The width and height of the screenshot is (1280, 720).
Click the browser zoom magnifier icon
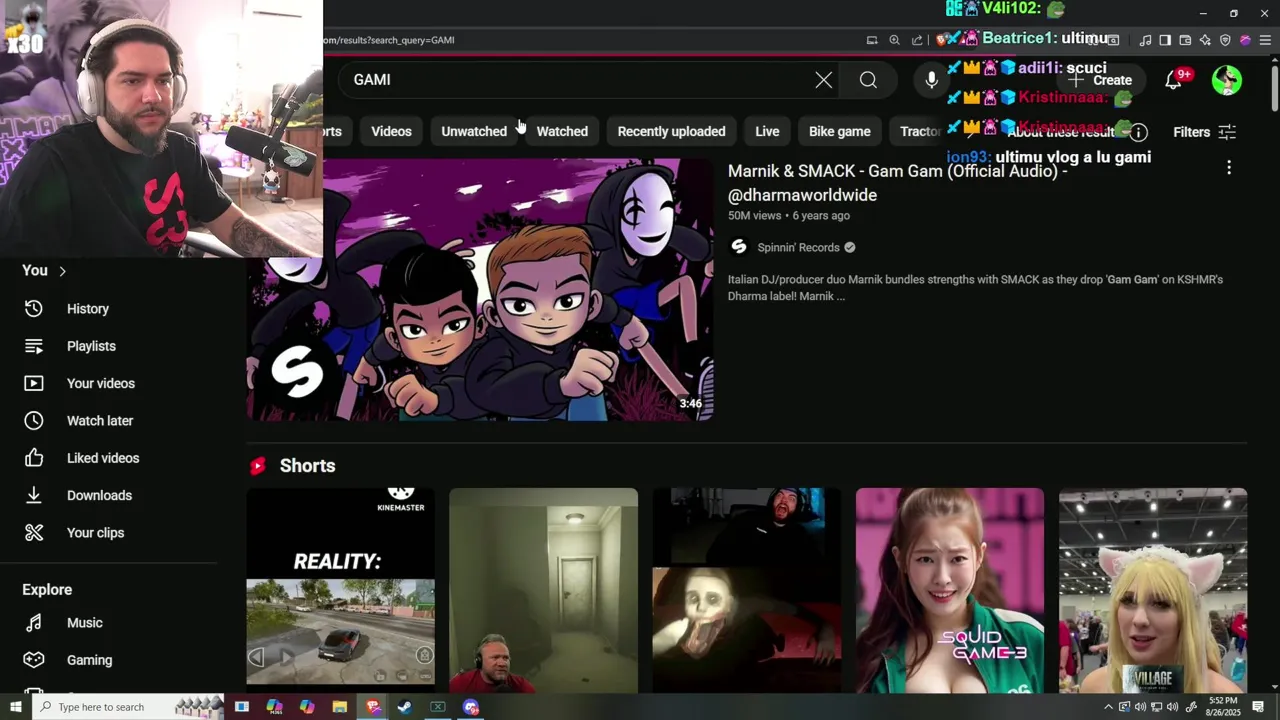894,40
